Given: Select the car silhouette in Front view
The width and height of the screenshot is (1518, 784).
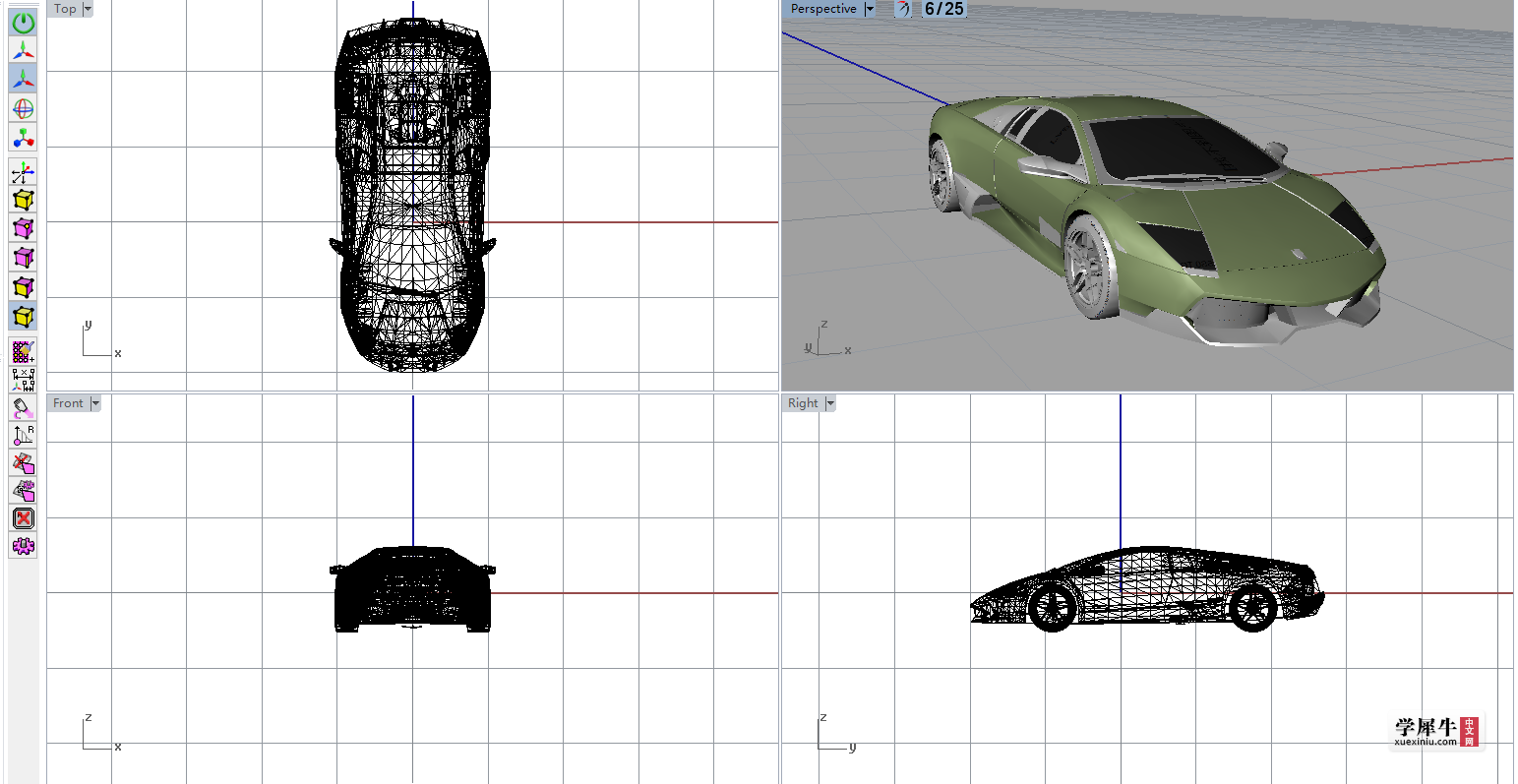Looking at the screenshot, I should pos(412,588).
